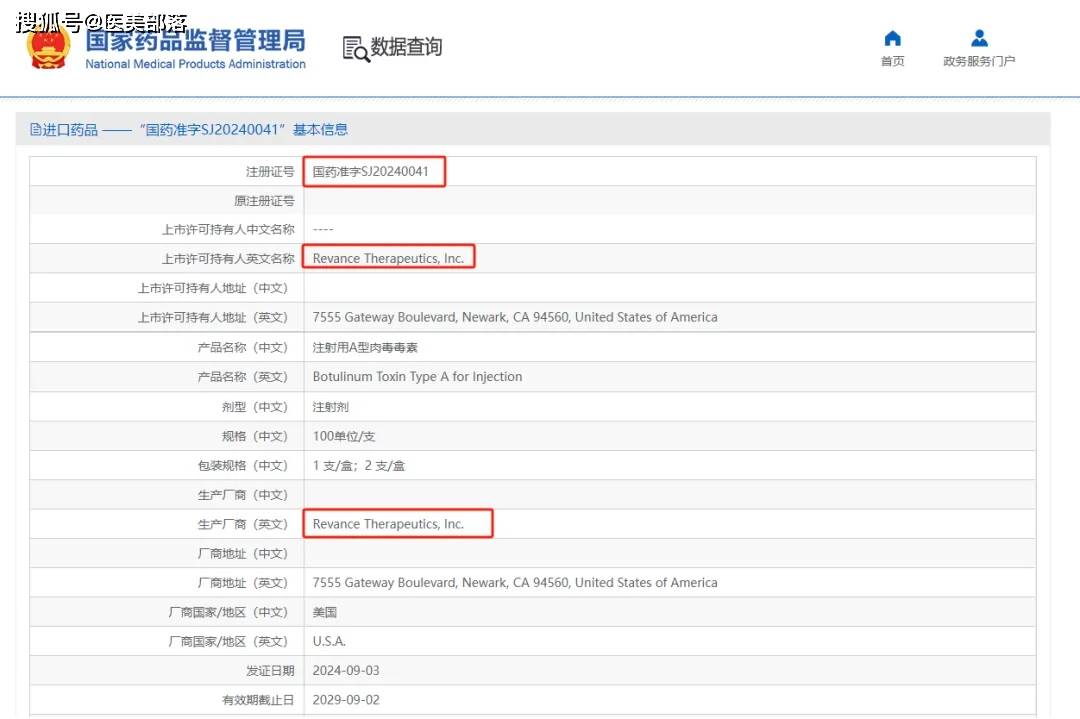1080x719 pixels.
Task: Select Botulinum Toxin Type A for Injection
Action: tap(417, 377)
